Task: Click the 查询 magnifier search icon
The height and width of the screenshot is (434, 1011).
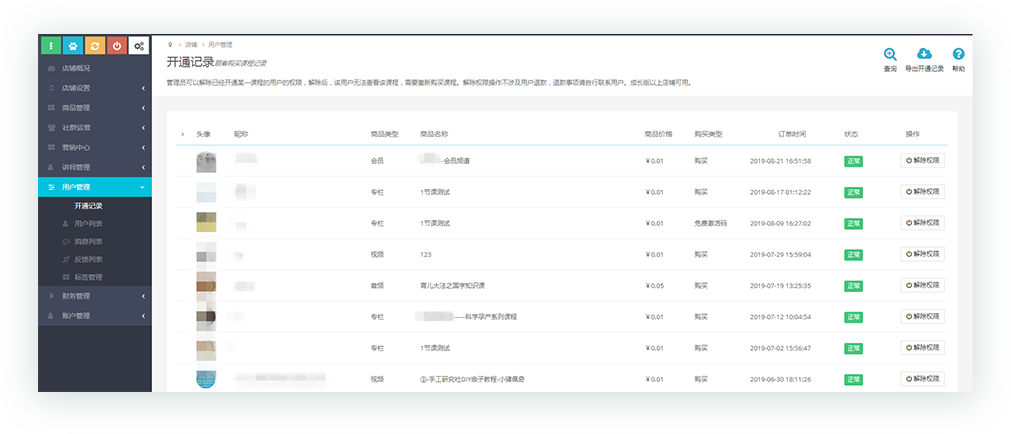Action: coord(890,56)
